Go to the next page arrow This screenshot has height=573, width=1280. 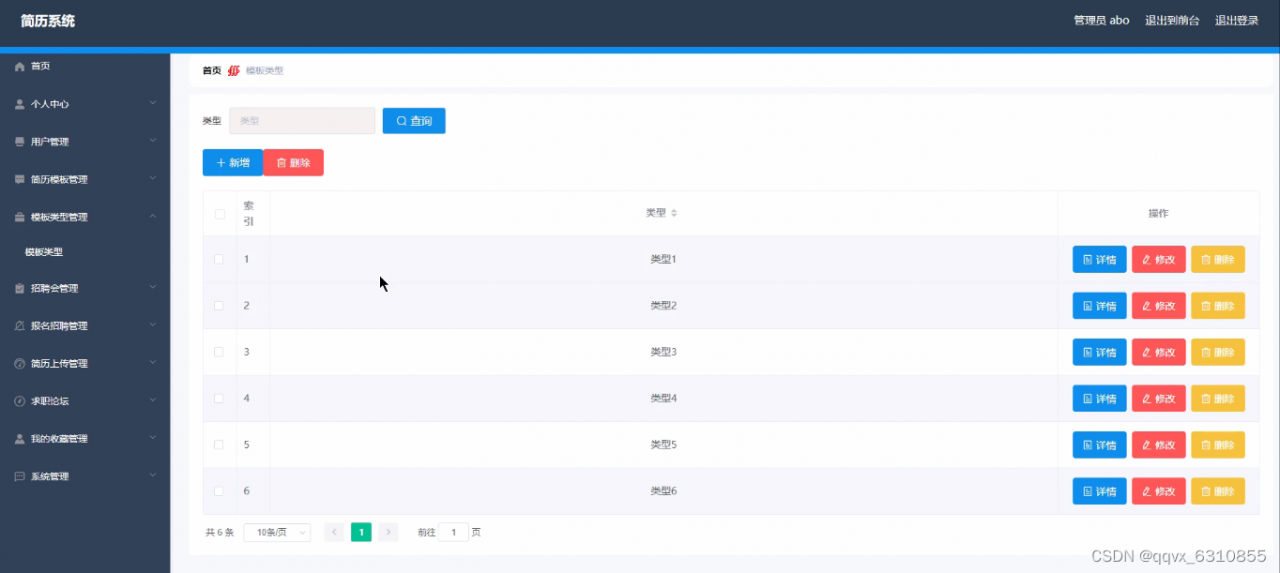[x=389, y=532]
